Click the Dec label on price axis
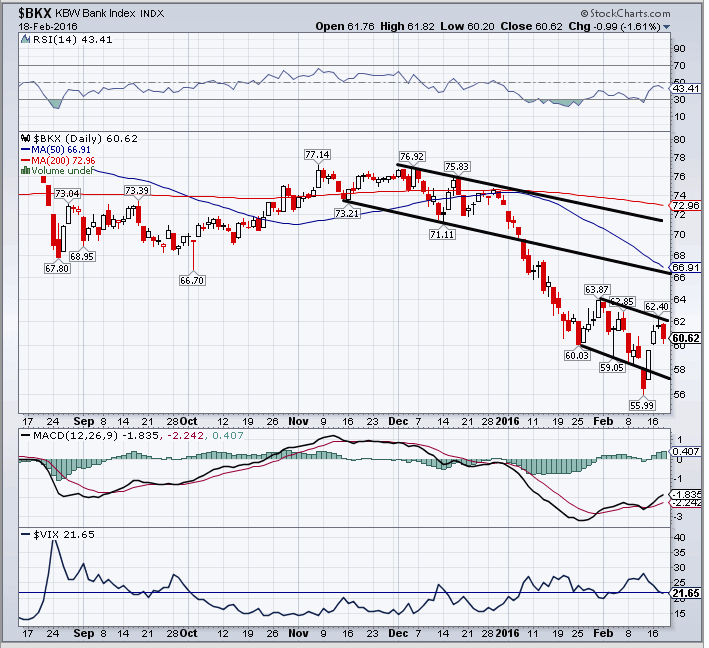 click(x=398, y=421)
